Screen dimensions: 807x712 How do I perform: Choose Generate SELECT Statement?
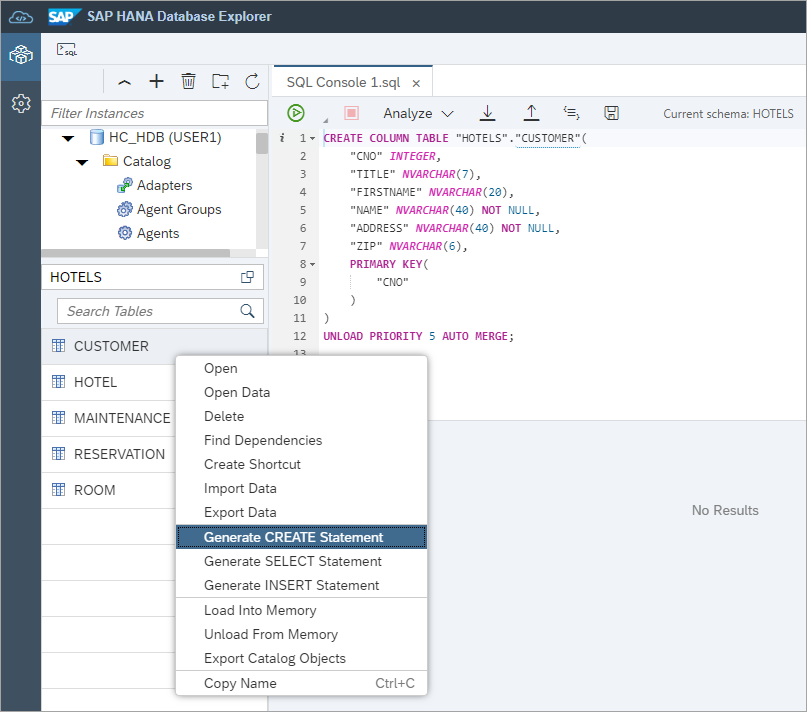(x=301, y=561)
